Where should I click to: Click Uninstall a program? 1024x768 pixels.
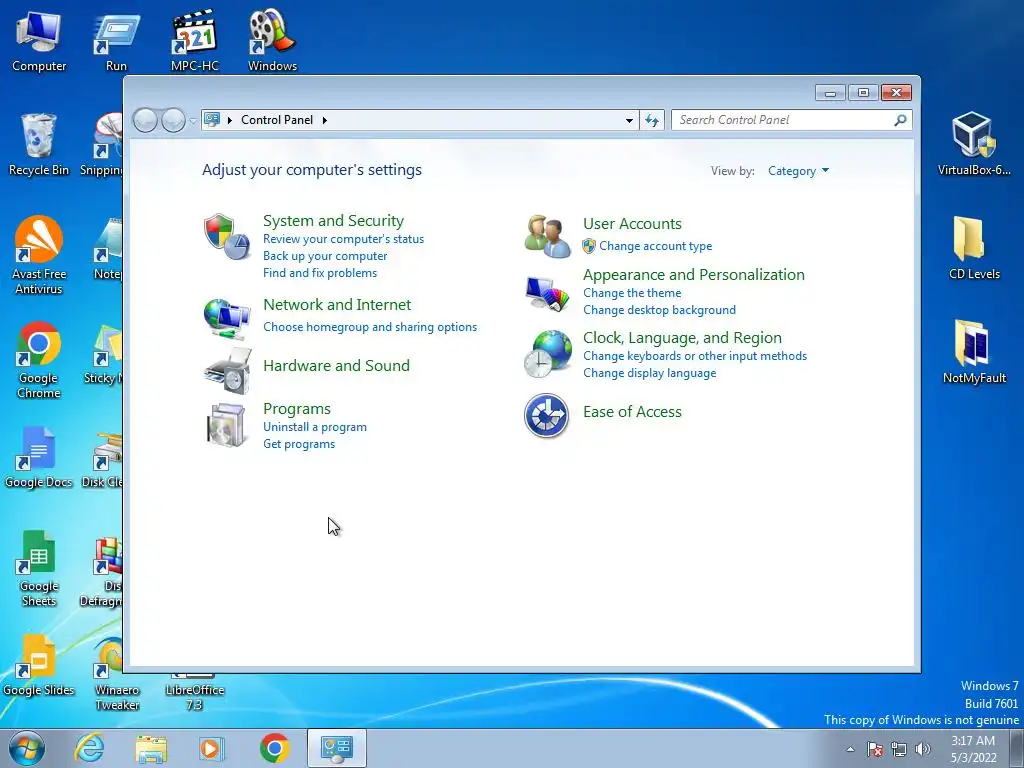(315, 427)
